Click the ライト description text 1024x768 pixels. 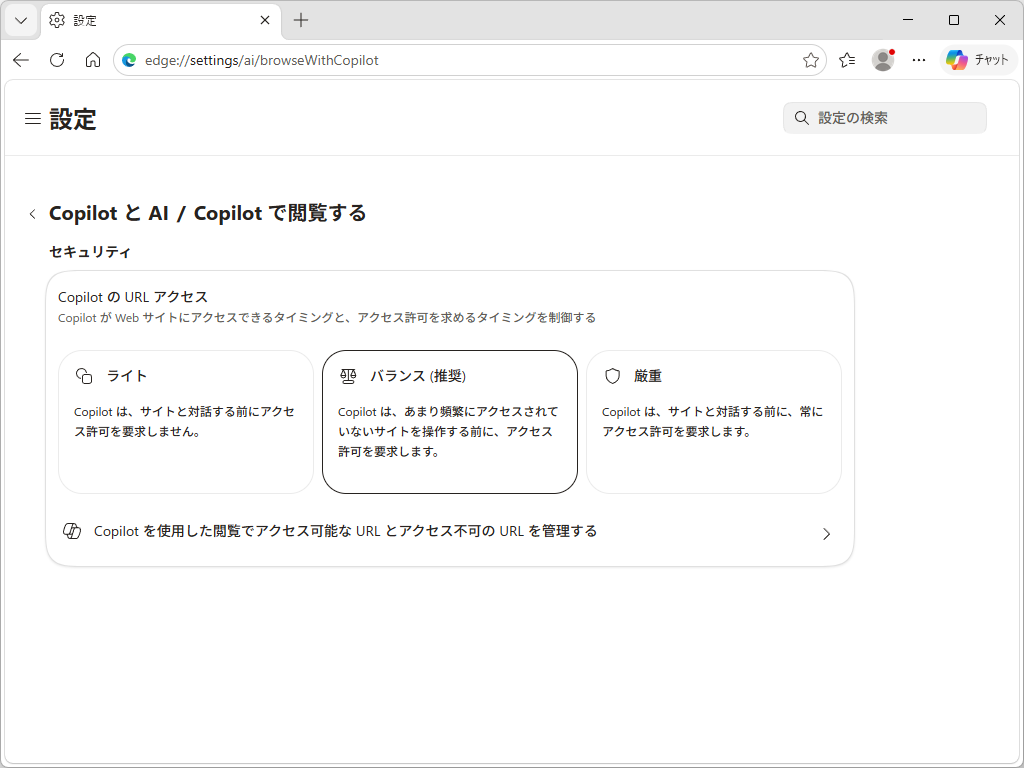point(184,422)
